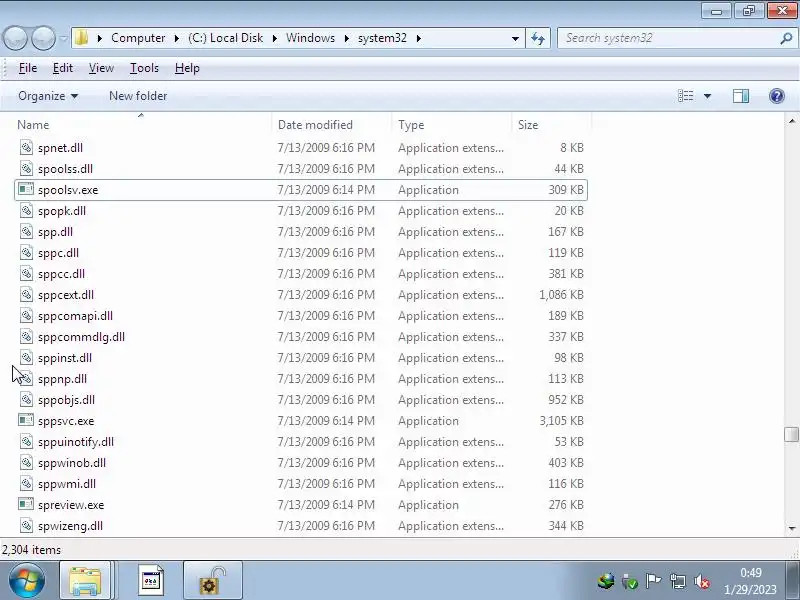The height and width of the screenshot is (600, 800).
Task: Select the sppobjs.dll file icon
Action: [x=27, y=399]
